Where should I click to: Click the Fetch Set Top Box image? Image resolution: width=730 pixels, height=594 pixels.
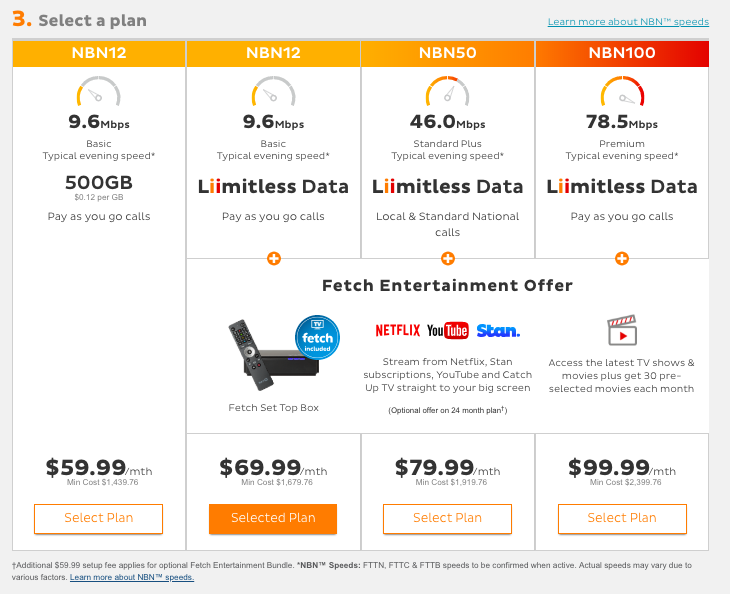(x=275, y=355)
